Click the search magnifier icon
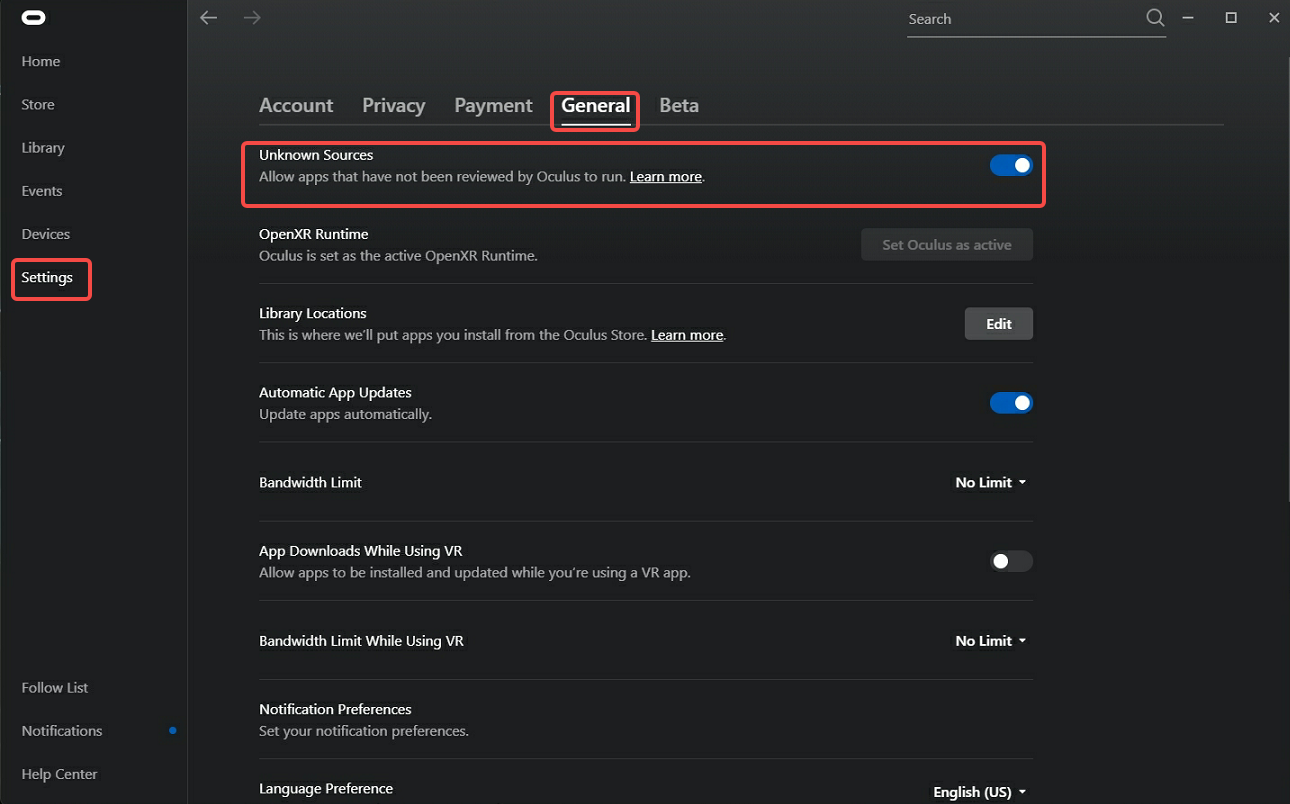 [x=1155, y=18]
